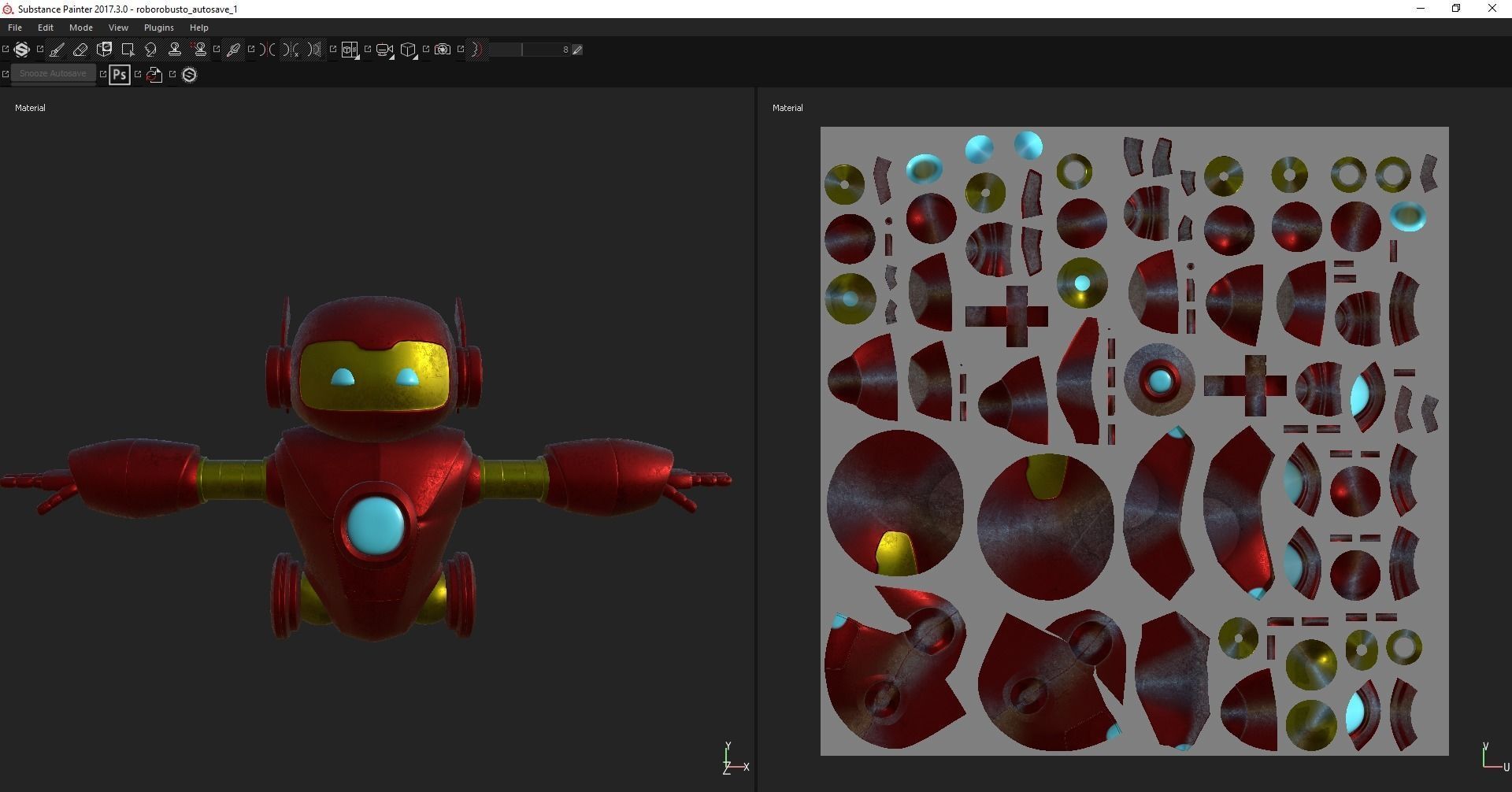Select the Clone tool with red marker
Viewport: 1512px width, 792px height.
[x=199, y=50]
